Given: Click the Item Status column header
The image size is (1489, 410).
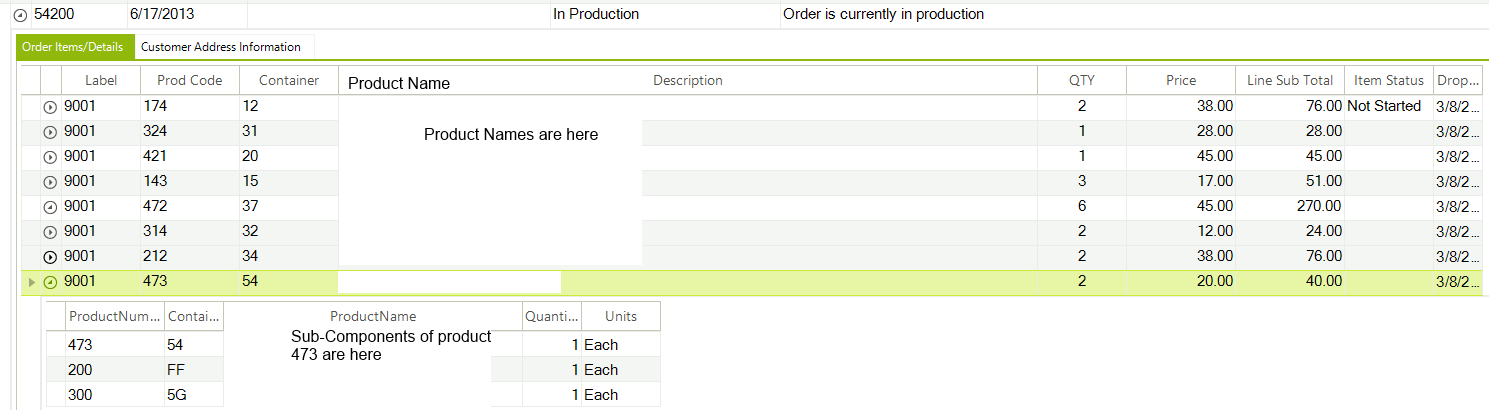Looking at the screenshot, I should coord(1388,81).
